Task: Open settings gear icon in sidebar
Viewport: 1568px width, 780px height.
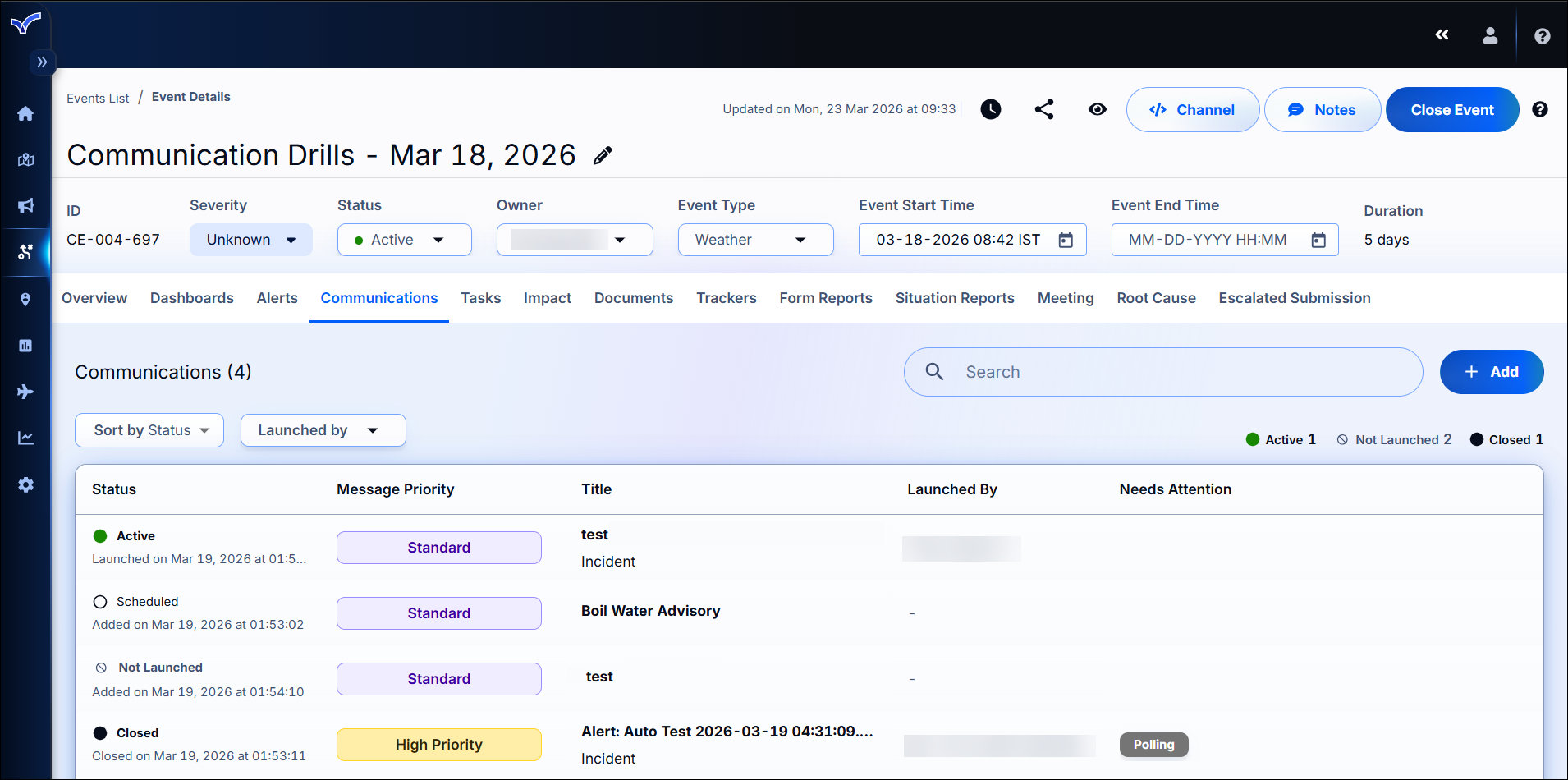Action: click(25, 484)
